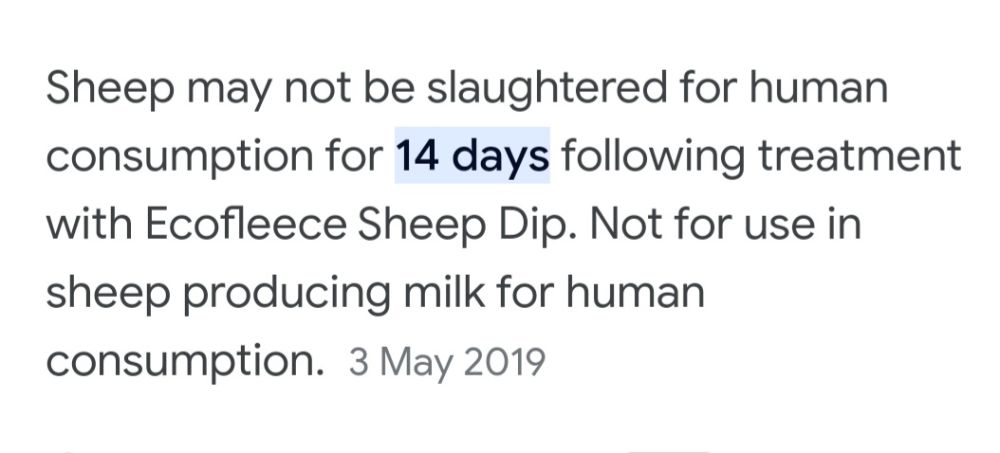The image size is (1000, 453).
Task: Click the word "be" in the first line
Action: pyautogui.click(x=389, y=87)
